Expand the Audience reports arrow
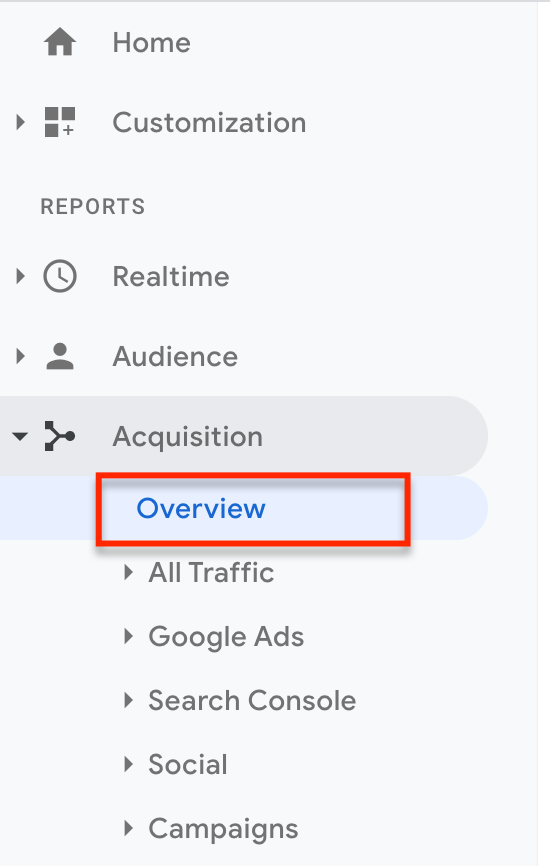This screenshot has width=550, height=866. (20, 356)
